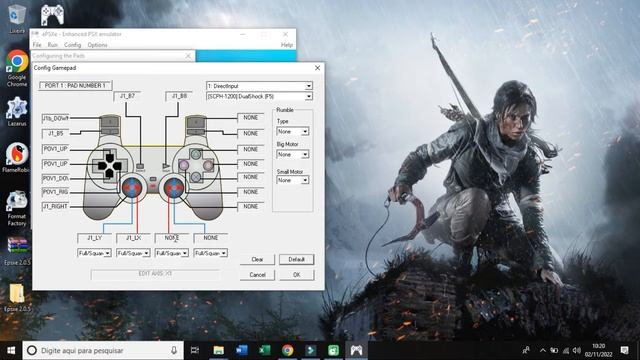
Task: Open the File menu in ePSXe
Action: click(x=37, y=45)
